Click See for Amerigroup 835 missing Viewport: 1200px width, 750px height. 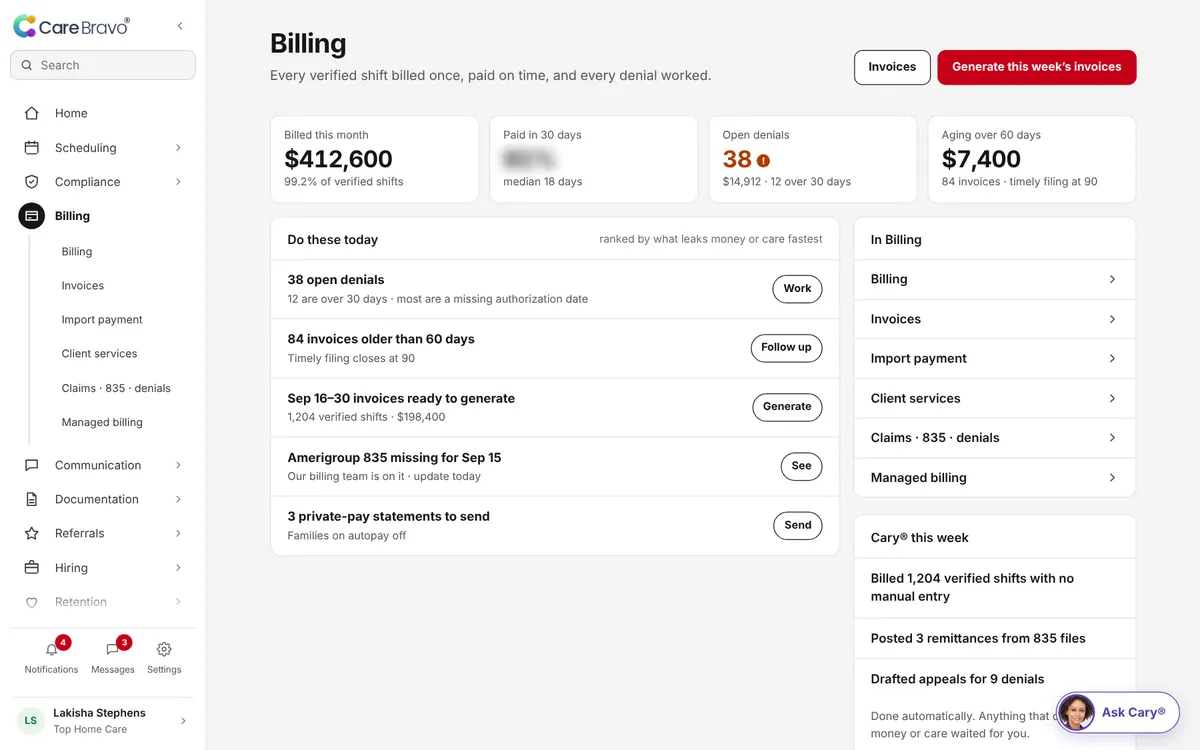point(802,466)
